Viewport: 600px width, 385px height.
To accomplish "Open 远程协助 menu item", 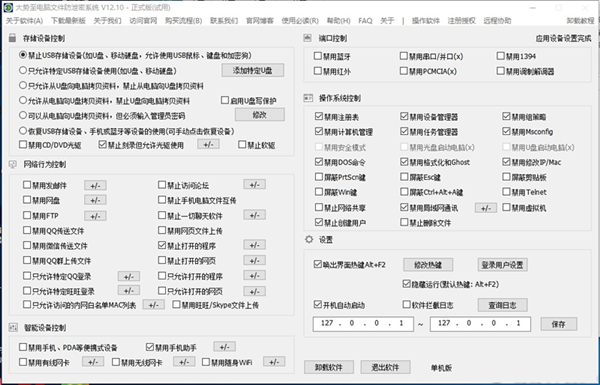I will 497,21.
